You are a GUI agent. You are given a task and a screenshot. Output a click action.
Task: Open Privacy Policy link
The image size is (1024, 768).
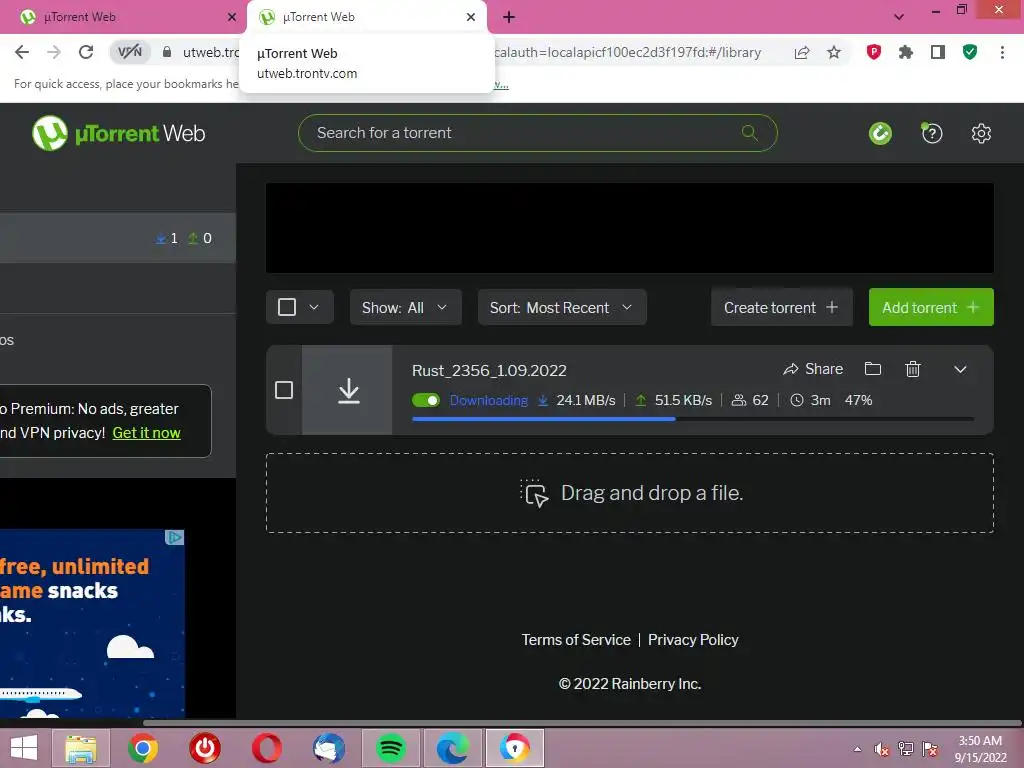(x=693, y=639)
